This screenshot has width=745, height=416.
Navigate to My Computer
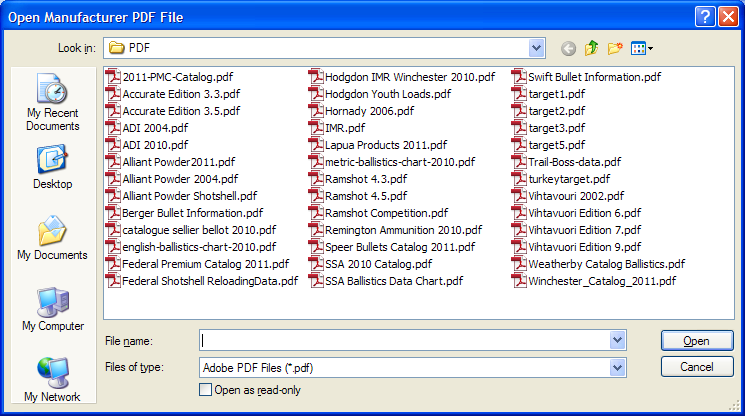(x=52, y=309)
